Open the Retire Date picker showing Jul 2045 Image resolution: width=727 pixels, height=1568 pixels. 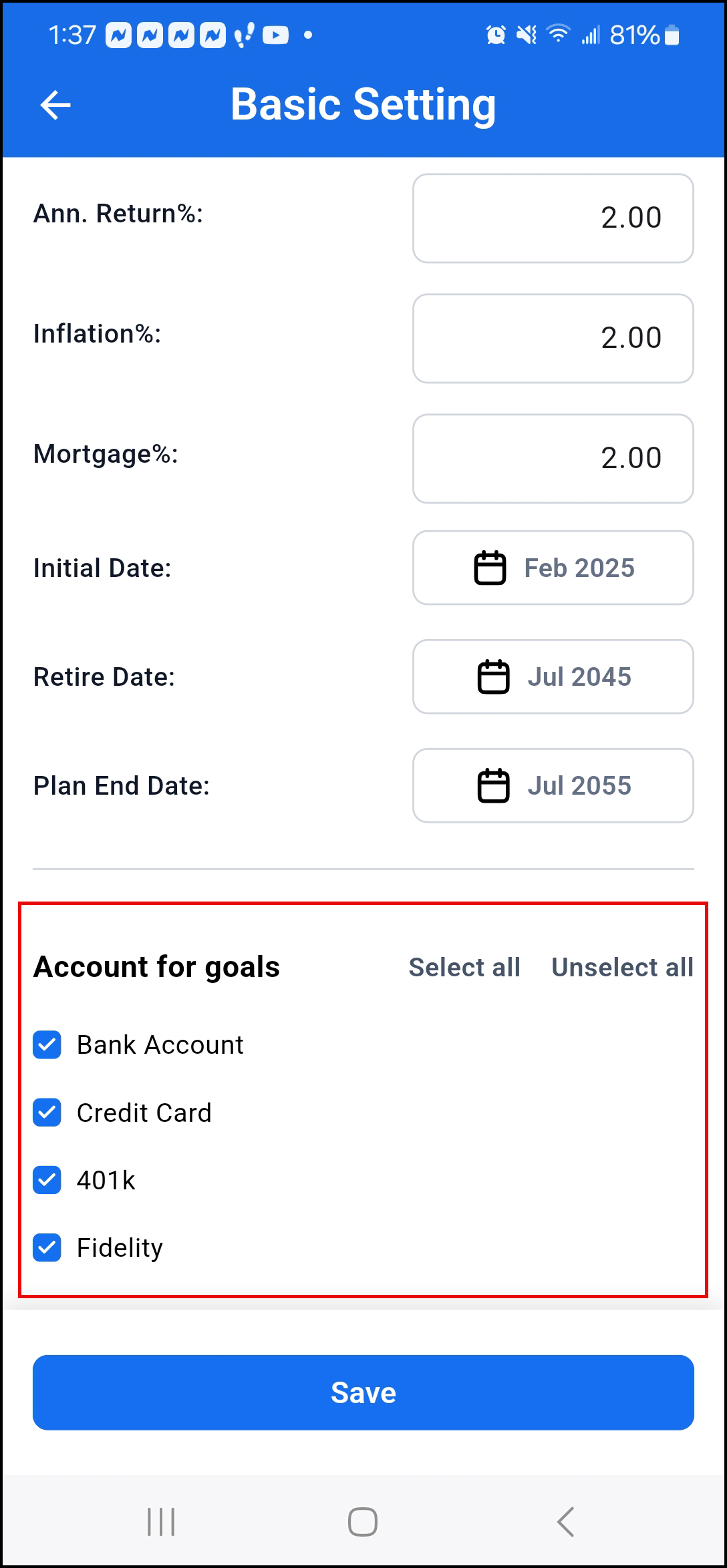click(x=553, y=677)
